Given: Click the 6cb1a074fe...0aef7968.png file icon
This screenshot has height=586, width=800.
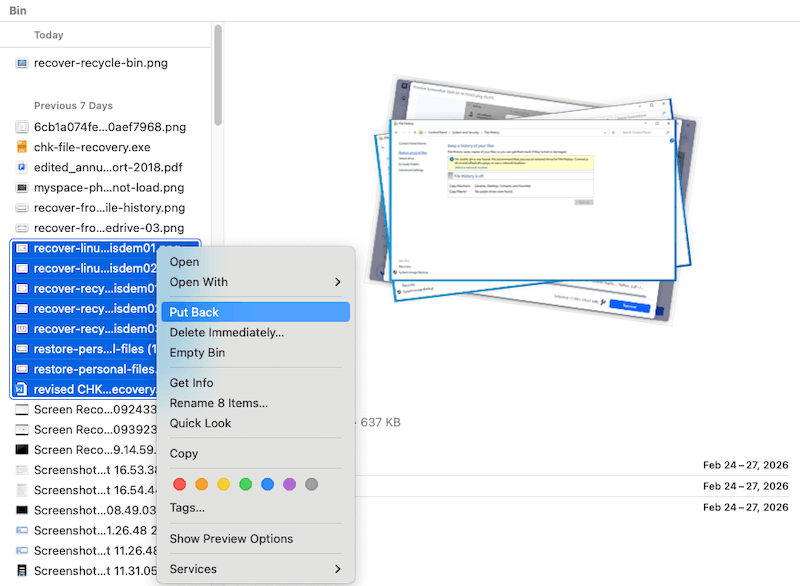Looking at the screenshot, I should click(22, 127).
